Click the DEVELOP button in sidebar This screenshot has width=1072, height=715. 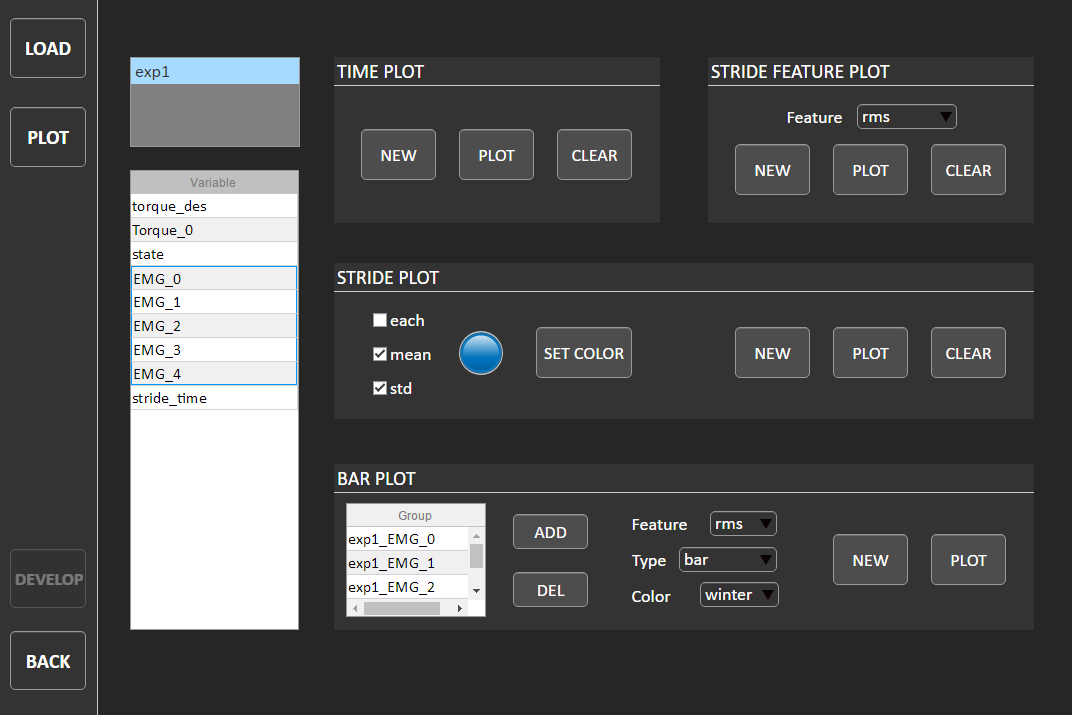(x=48, y=579)
